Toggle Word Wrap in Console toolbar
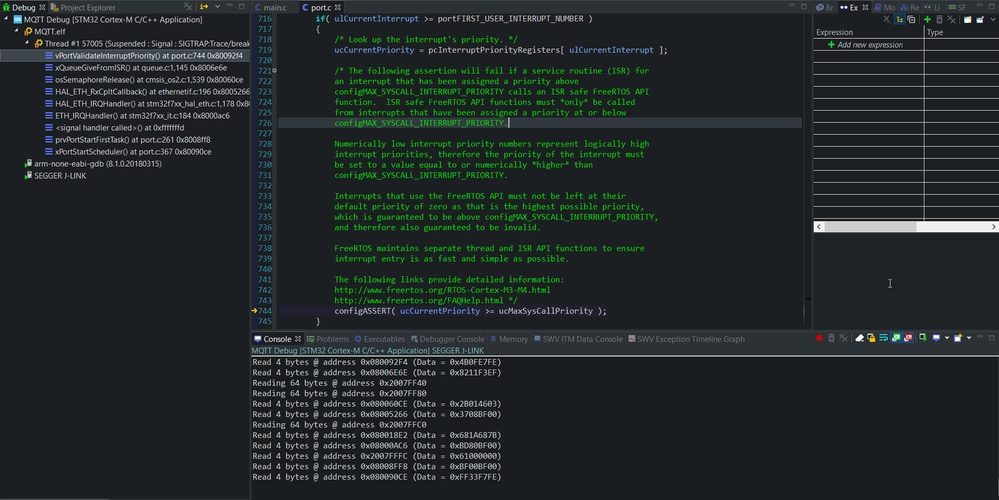Viewport: 999px width, 500px height. [x=884, y=338]
